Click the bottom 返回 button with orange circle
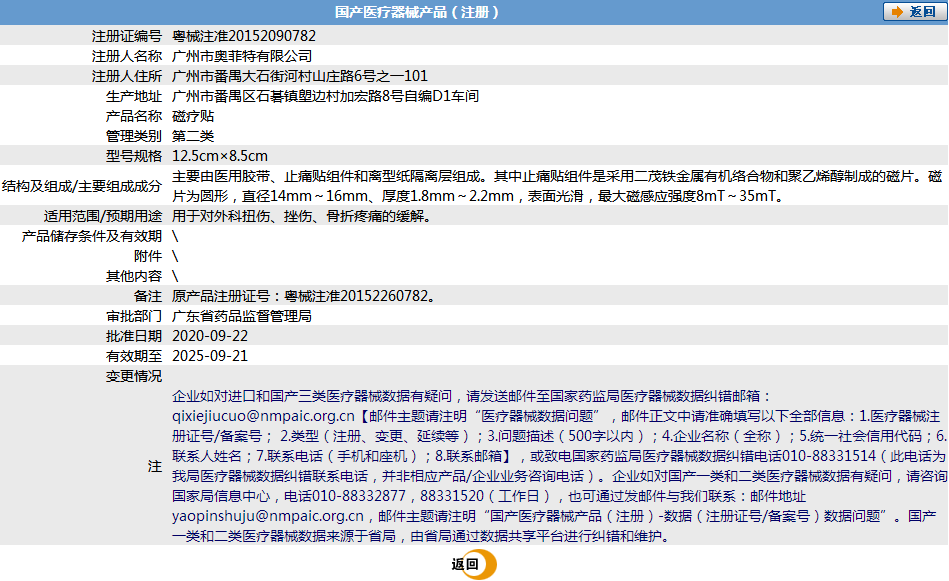This screenshot has height=581, width=949. [473, 564]
